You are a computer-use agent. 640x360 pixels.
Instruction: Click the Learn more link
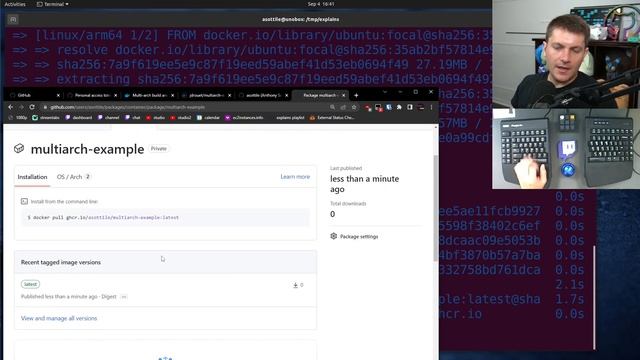(295, 177)
